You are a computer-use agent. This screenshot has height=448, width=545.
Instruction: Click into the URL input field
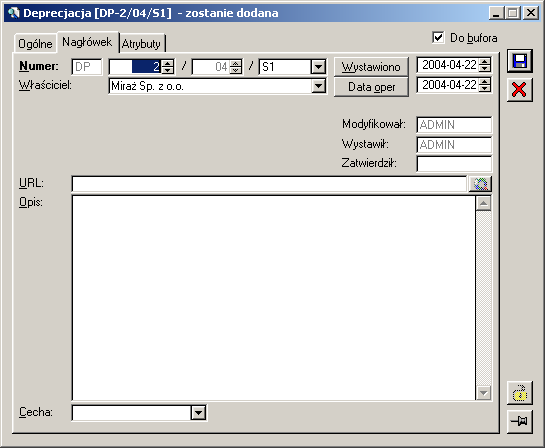[269, 184]
